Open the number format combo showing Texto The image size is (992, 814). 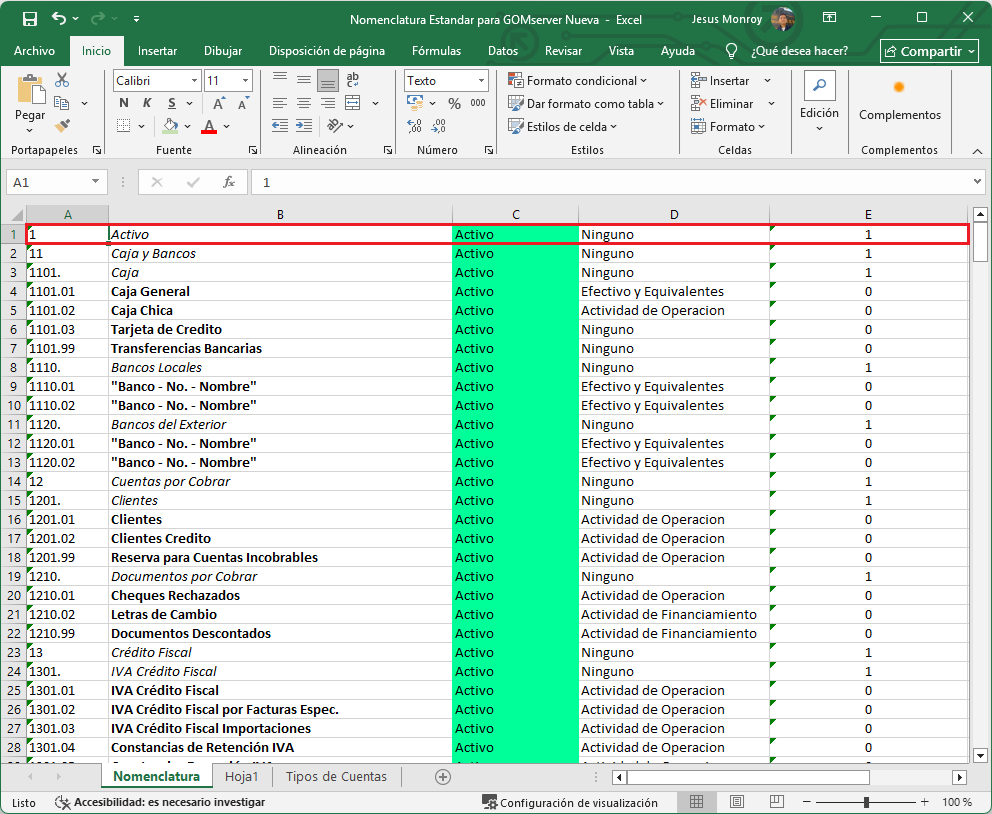446,81
